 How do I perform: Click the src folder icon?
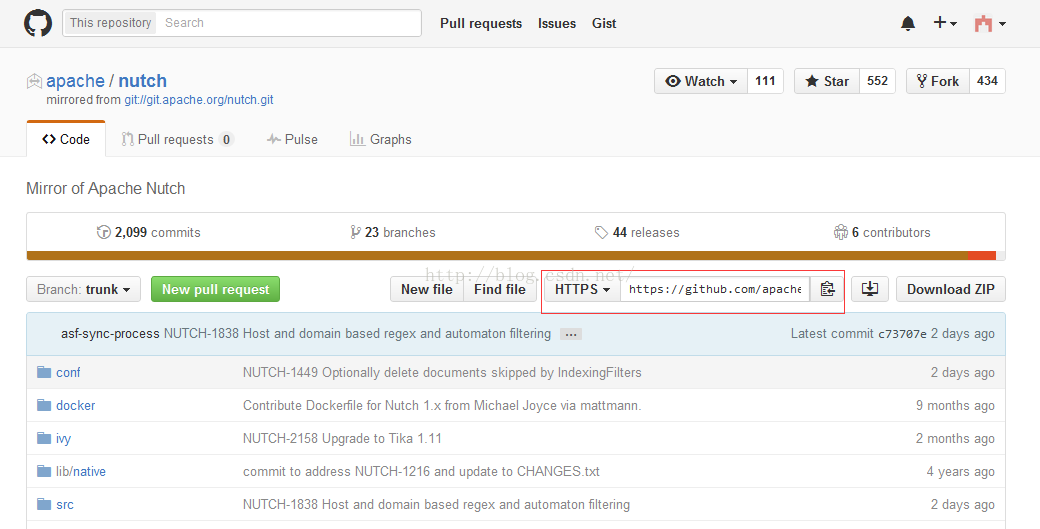point(44,504)
